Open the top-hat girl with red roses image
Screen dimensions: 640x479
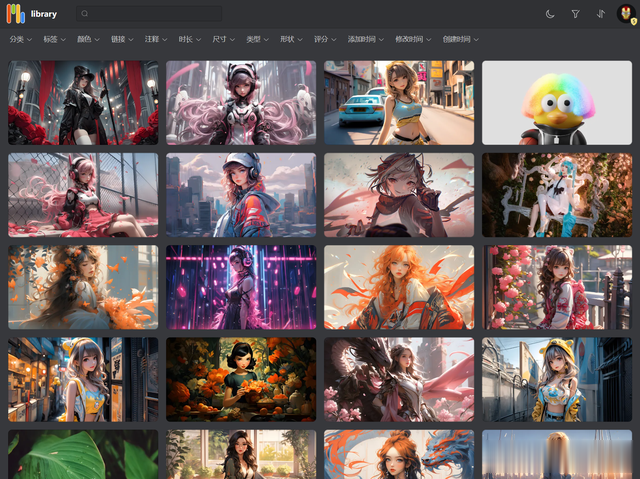click(x=83, y=103)
